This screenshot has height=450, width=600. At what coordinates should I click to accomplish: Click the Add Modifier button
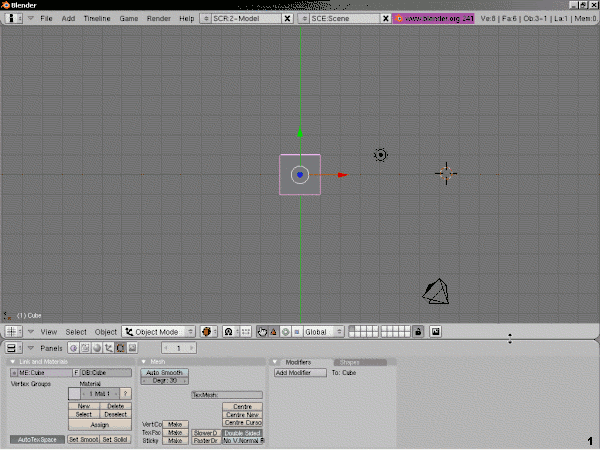pos(300,372)
